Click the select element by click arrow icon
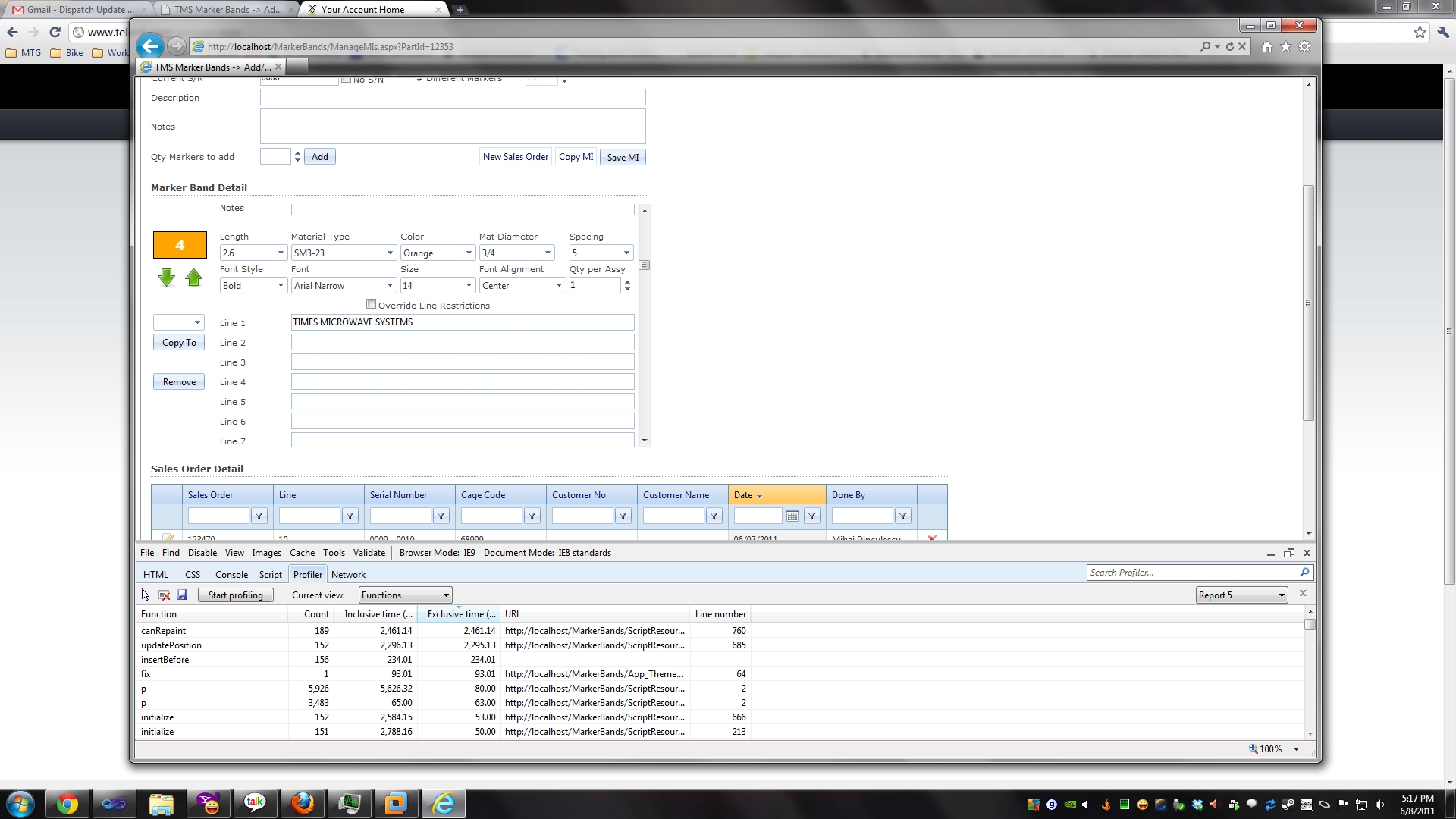The width and height of the screenshot is (1456, 819). point(146,595)
